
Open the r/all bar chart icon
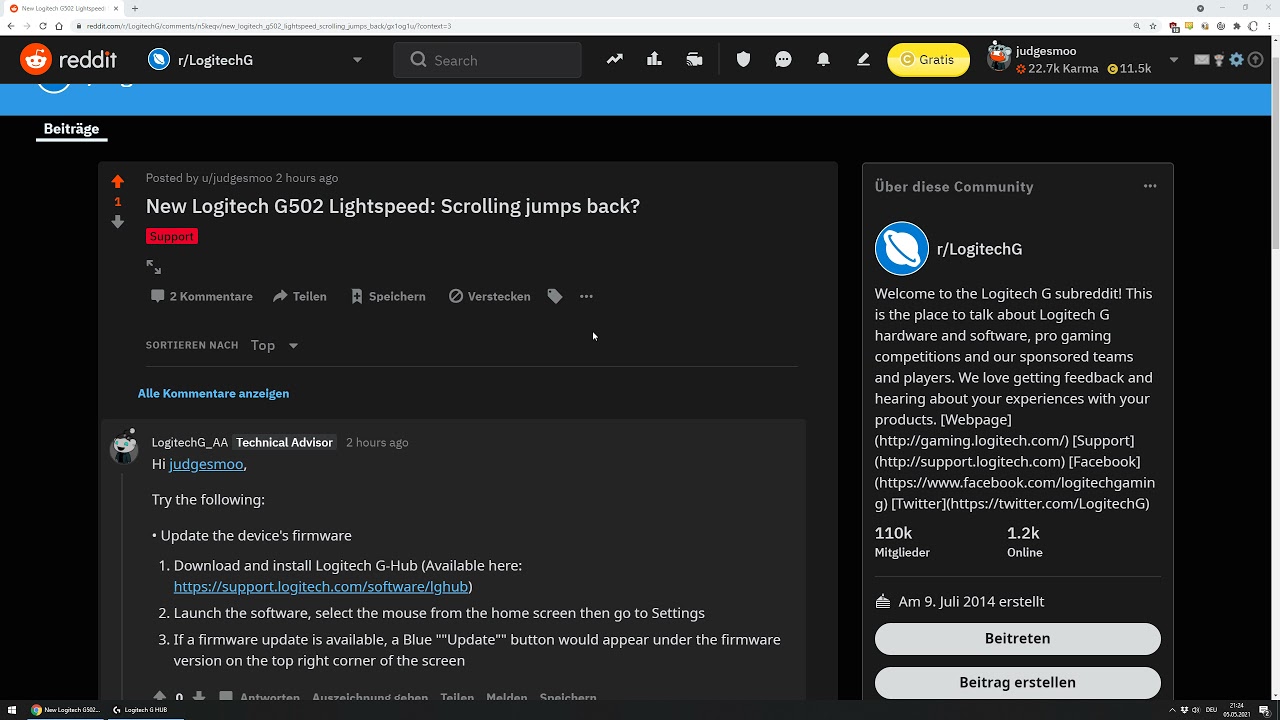coord(654,60)
